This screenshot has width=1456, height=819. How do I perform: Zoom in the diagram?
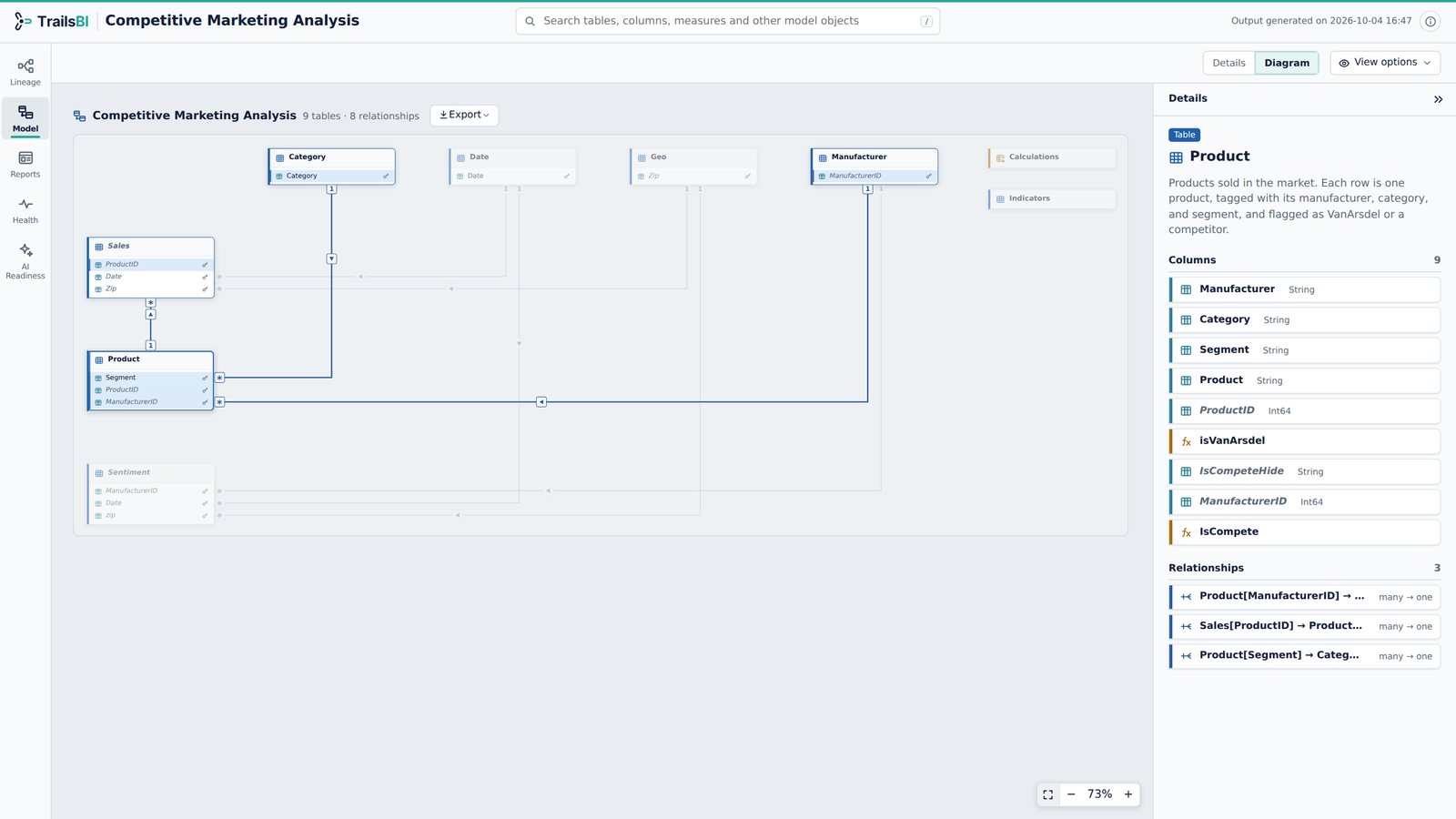[x=1128, y=794]
